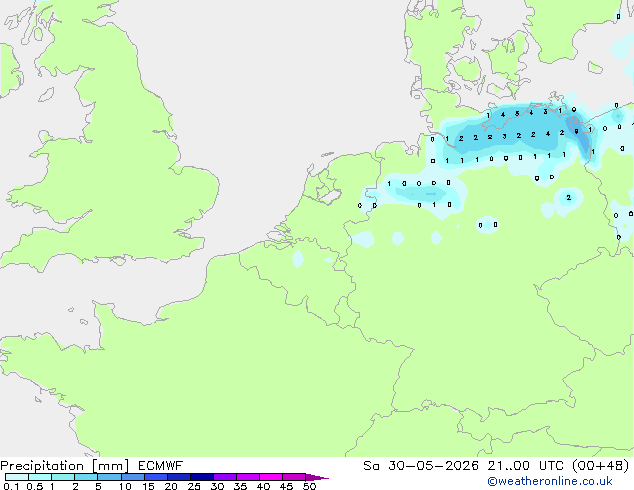
Task: Click the '[mm]' unit label
Action: tap(111, 466)
